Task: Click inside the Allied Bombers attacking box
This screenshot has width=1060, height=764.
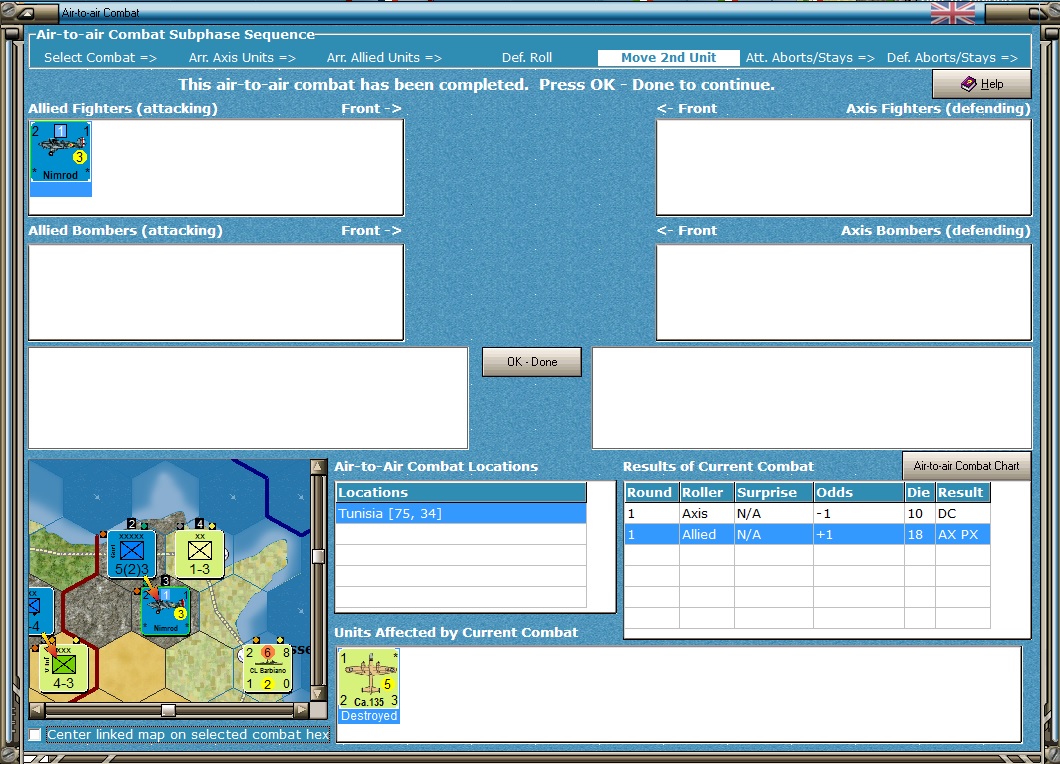Action: [216, 292]
